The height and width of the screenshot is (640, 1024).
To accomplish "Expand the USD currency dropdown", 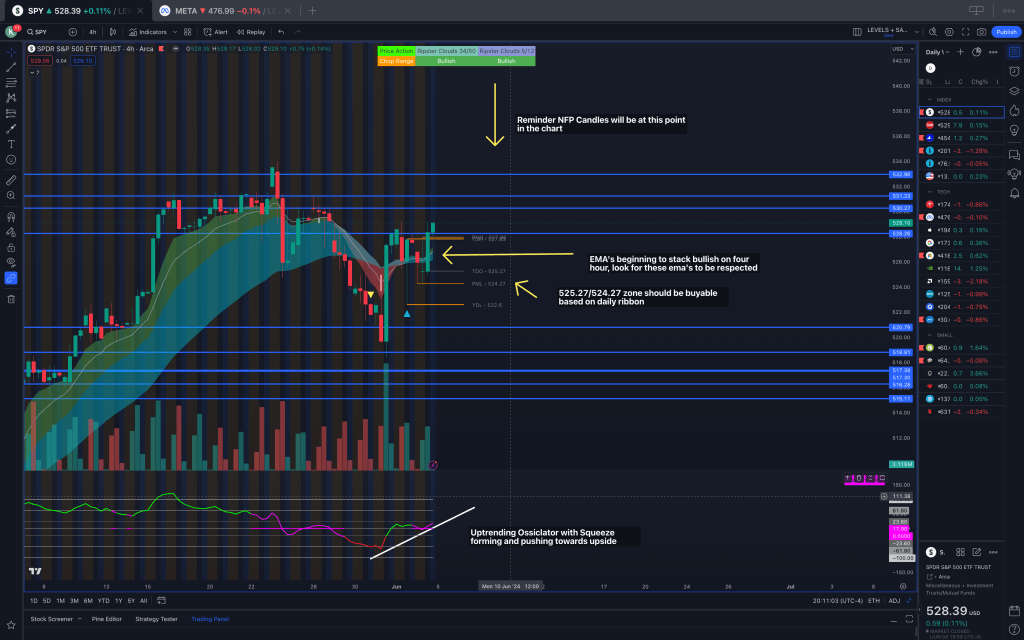I will (899, 49).
